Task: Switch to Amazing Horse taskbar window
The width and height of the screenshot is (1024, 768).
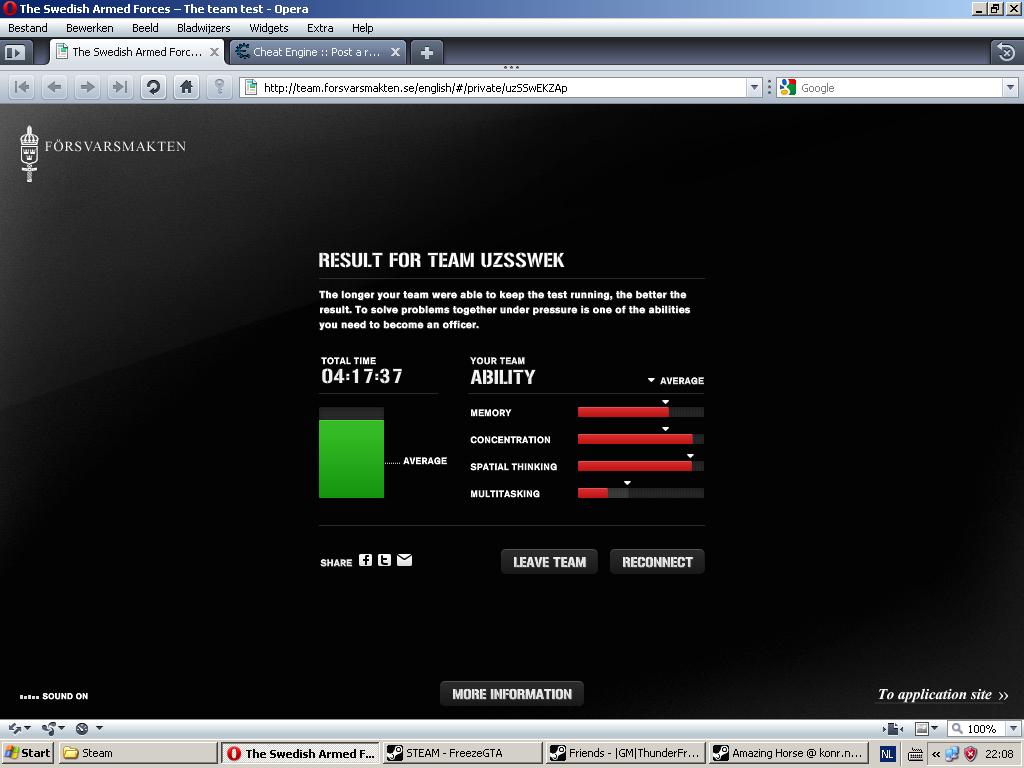Action: [789, 753]
